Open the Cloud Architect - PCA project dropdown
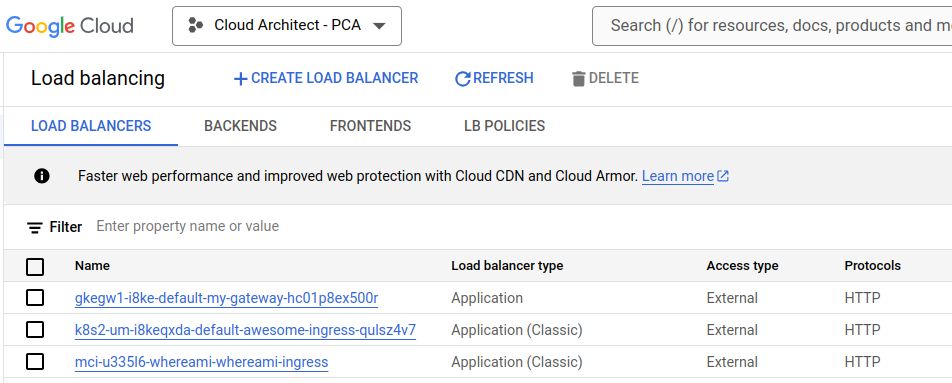Image resolution: width=952 pixels, height=383 pixels. (287, 25)
